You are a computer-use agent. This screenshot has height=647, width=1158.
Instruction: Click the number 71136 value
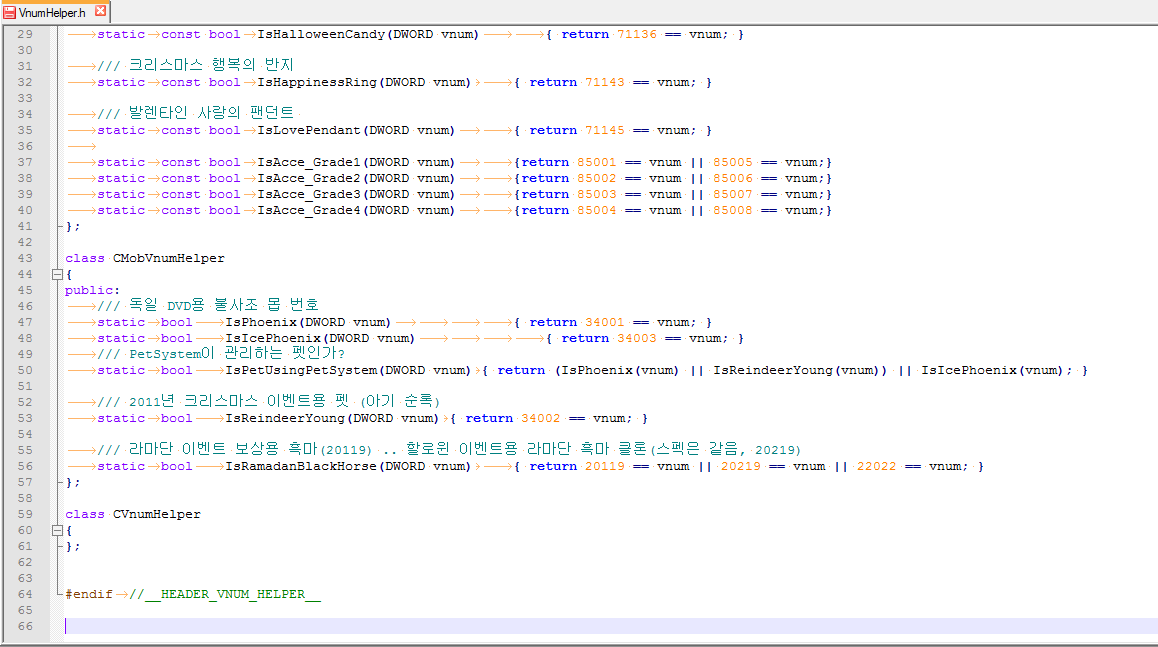(x=637, y=34)
